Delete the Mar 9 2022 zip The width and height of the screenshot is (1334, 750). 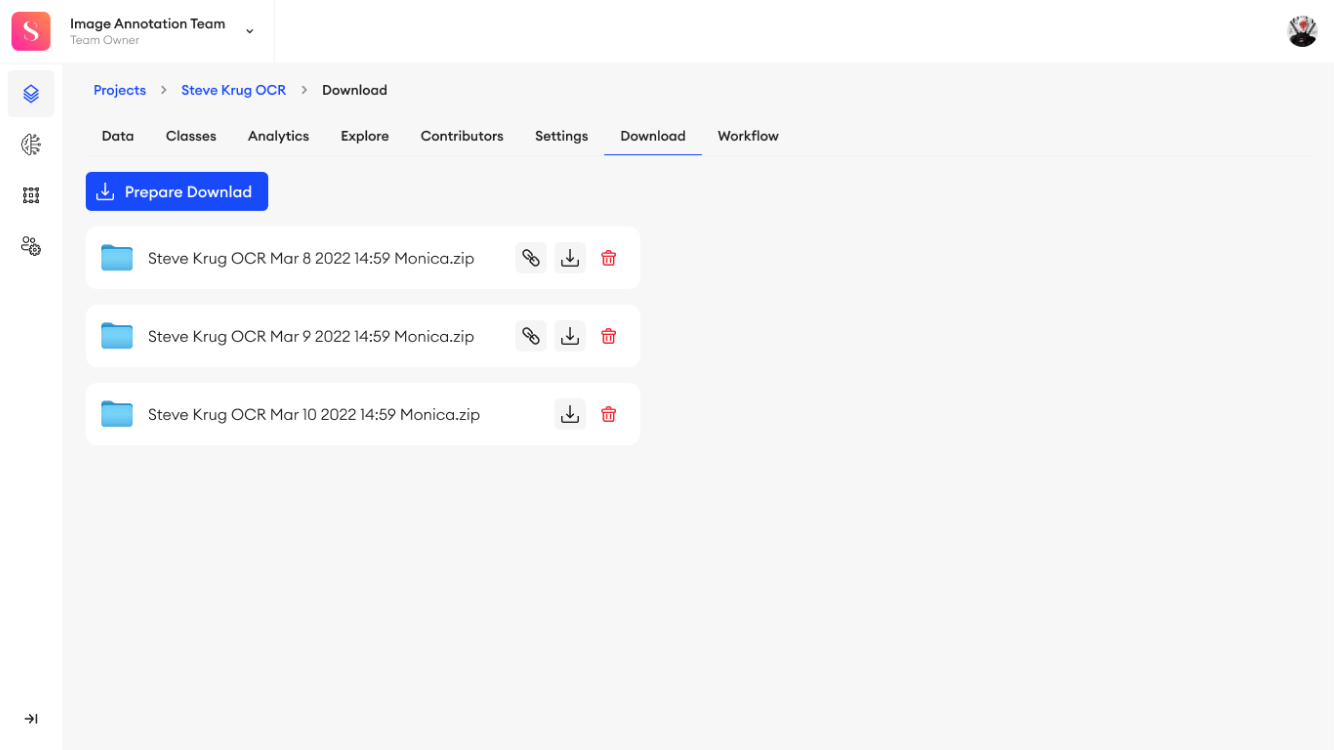tap(608, 336)
